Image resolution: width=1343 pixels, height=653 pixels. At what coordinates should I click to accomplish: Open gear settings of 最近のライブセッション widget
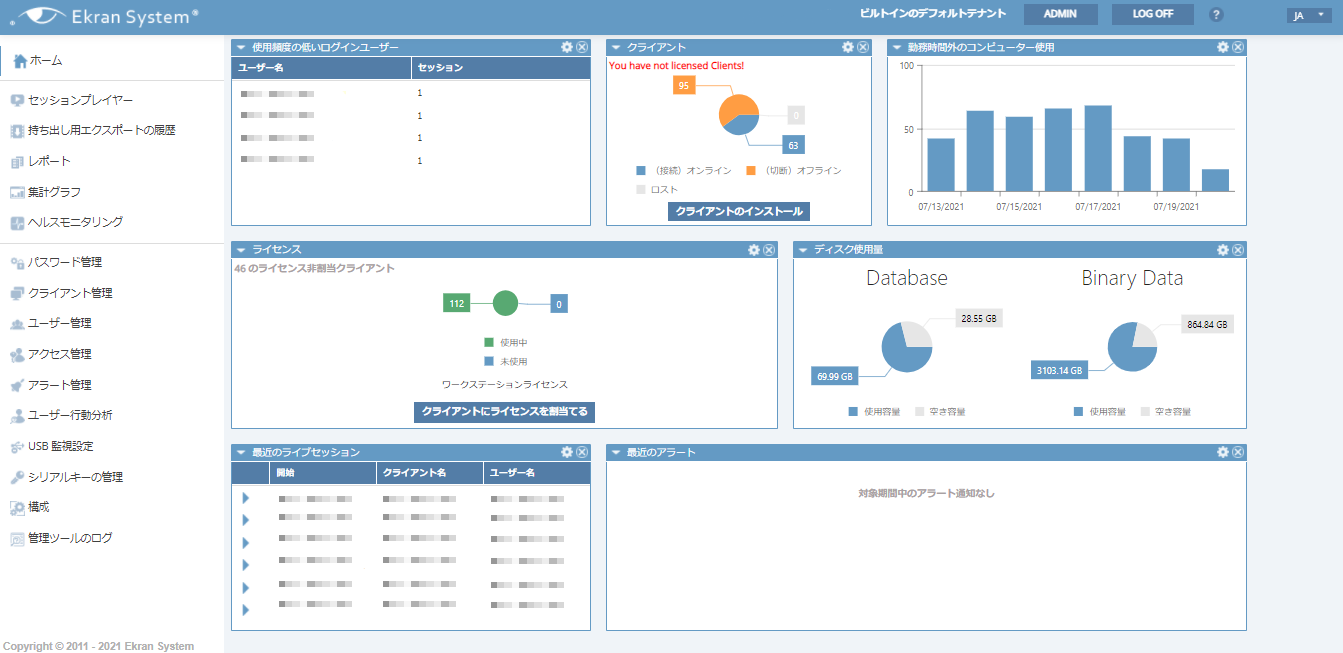[x=567, y=452]
